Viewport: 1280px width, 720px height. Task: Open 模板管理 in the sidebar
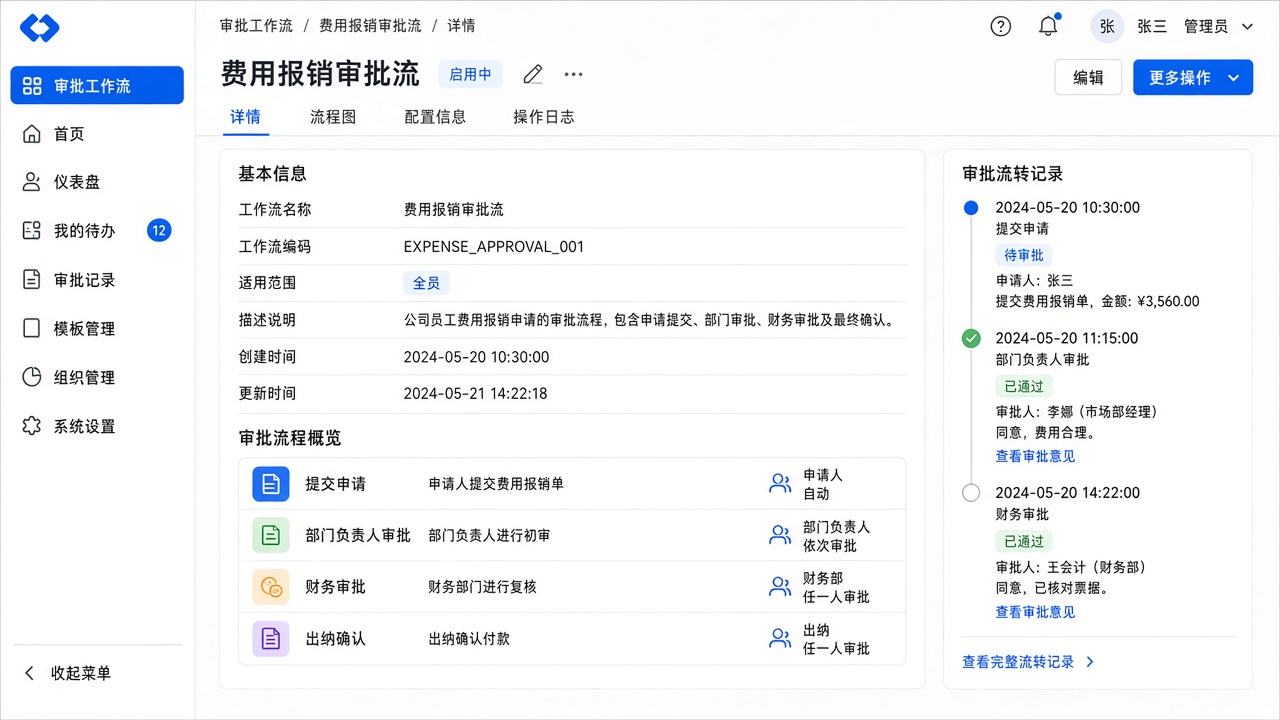pyautogui.click(x=97, y=329)
